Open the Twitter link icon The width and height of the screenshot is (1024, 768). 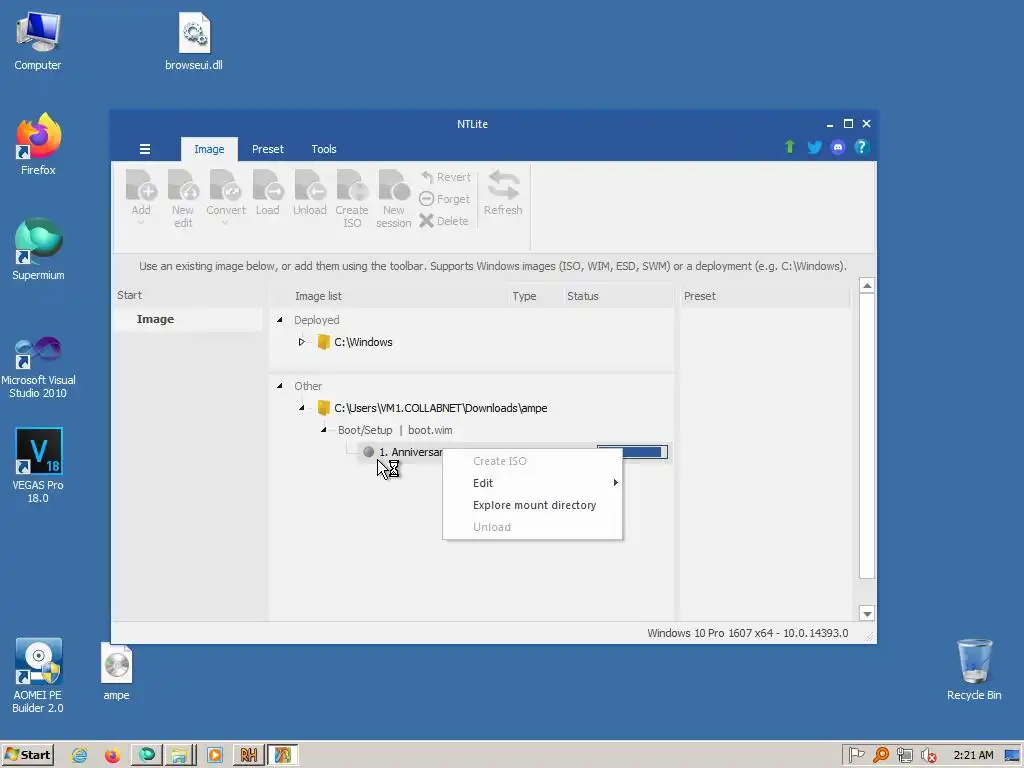814,147
